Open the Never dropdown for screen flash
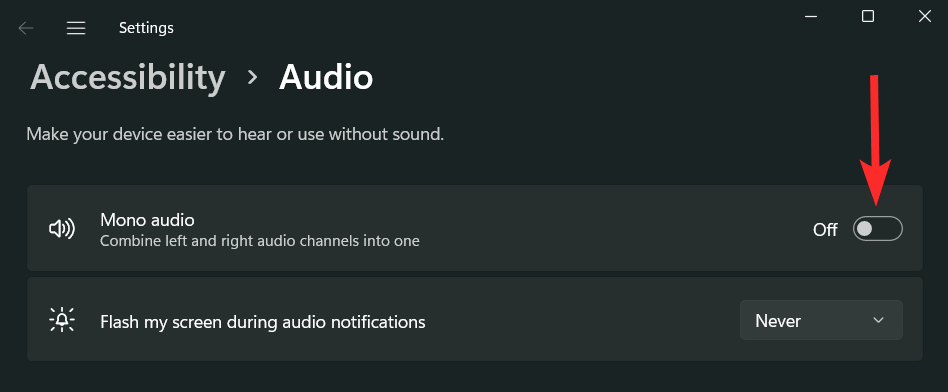 [821, 320]
